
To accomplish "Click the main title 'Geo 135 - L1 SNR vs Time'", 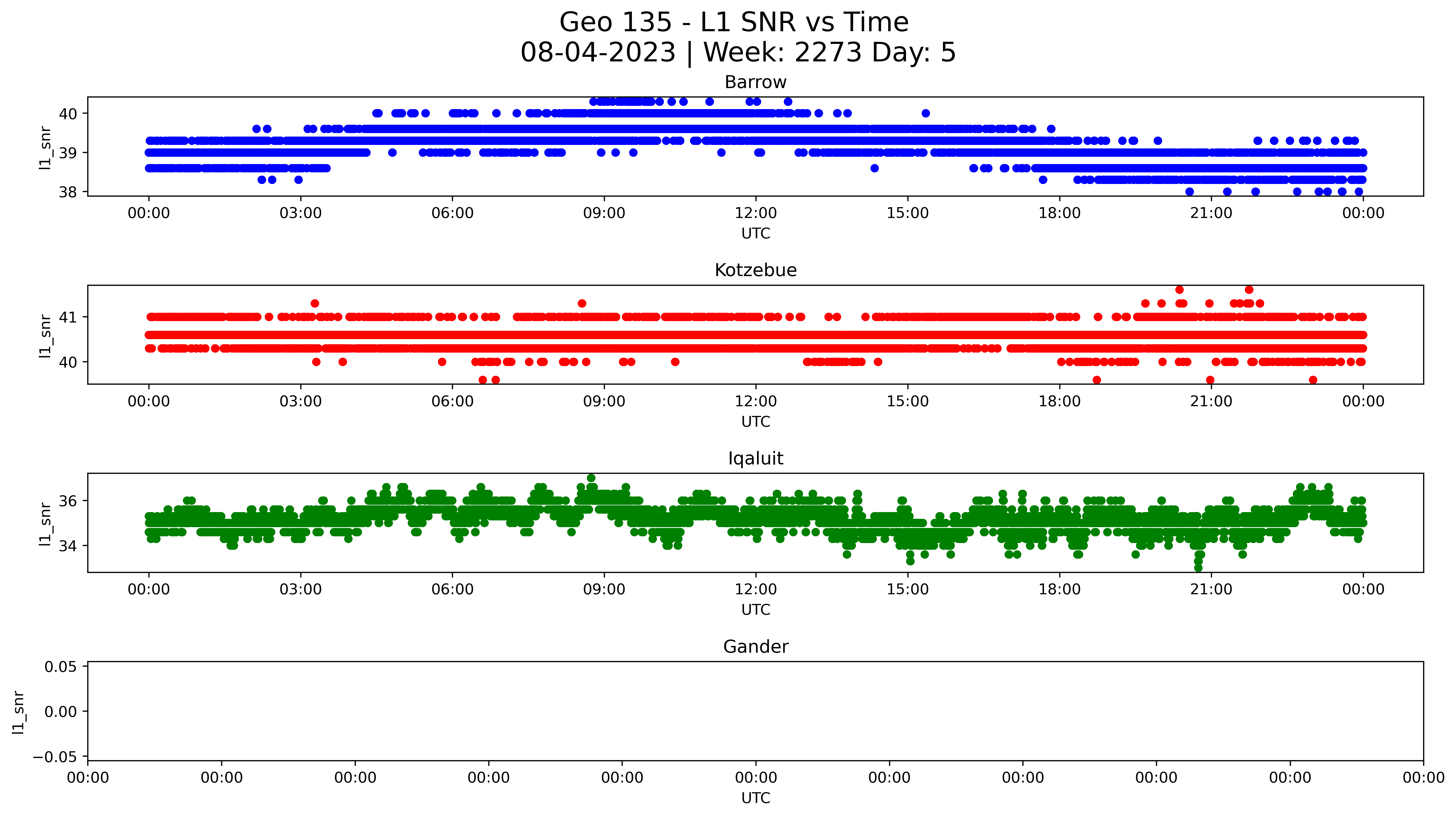I will [734, 23].
